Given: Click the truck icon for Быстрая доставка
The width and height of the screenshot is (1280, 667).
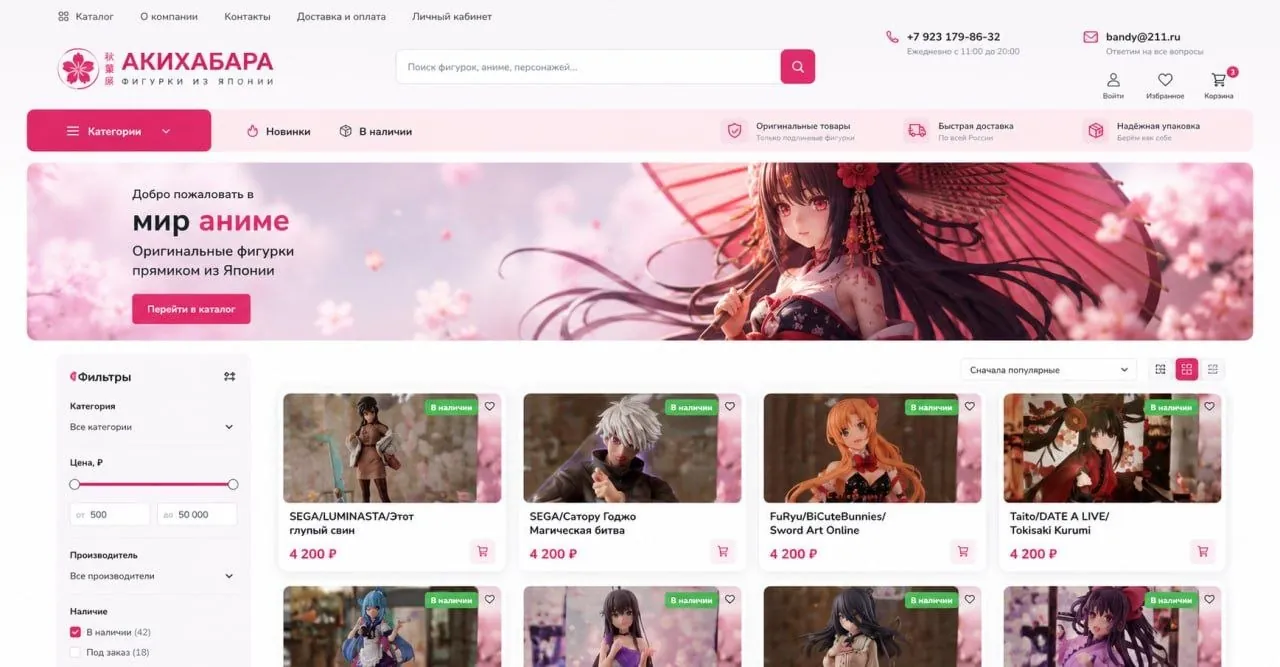Looking at the screenshot, I should [916, 130].
